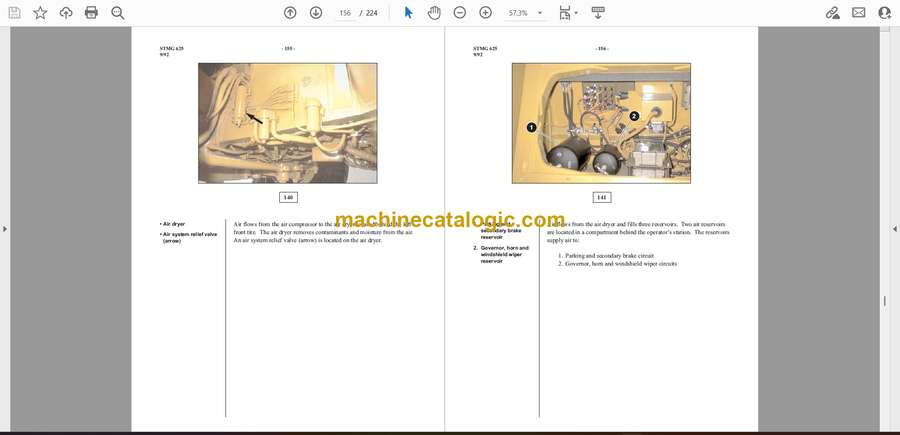This screenshot has height=435, width=900.
Task: Open the Share with others user icon
Action: click(885, 13)
